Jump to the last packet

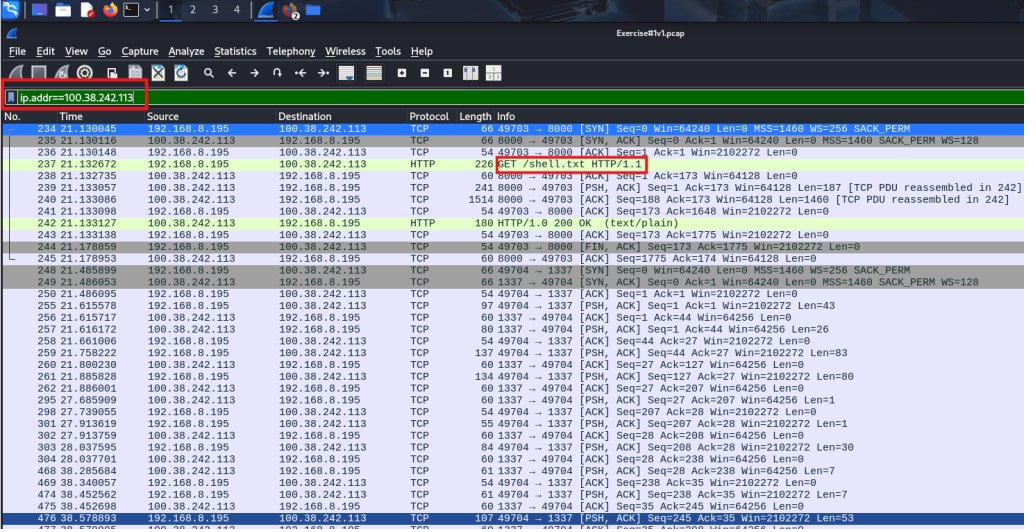323,73
